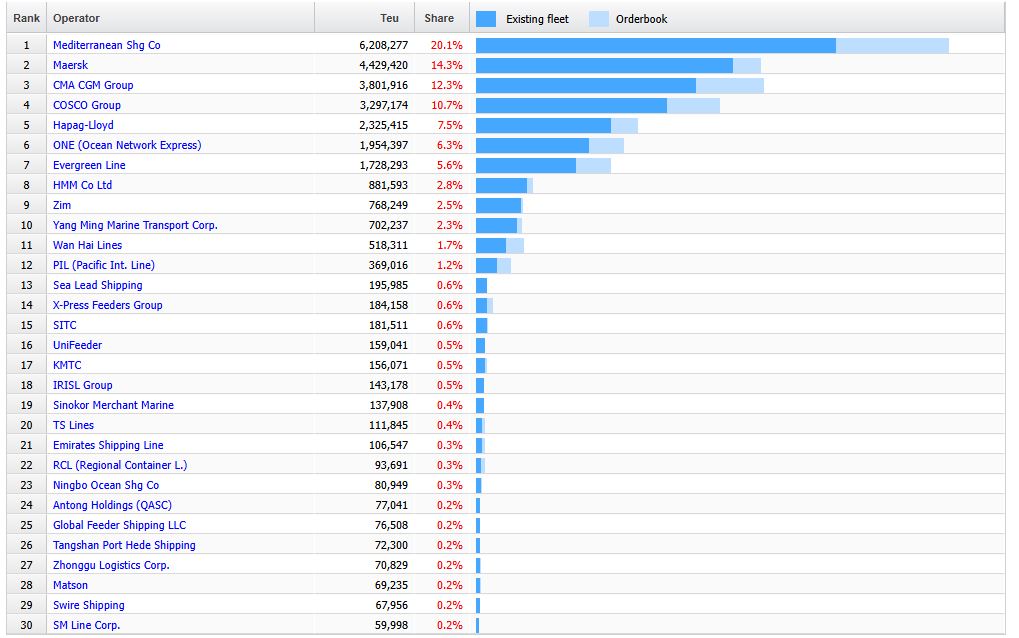Open RCL (Regional Container L.) link

point(120,465)
